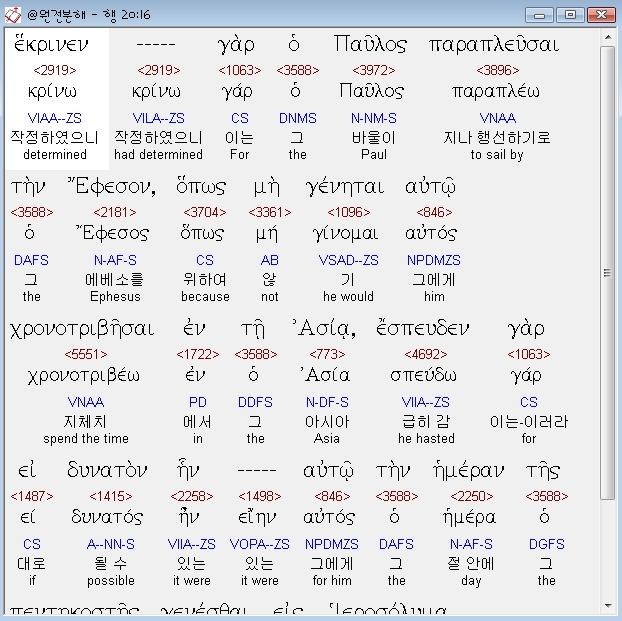Screen dimensions: 622x621
Task: Click the English gloss 'to sail by'
Action: 497,155
